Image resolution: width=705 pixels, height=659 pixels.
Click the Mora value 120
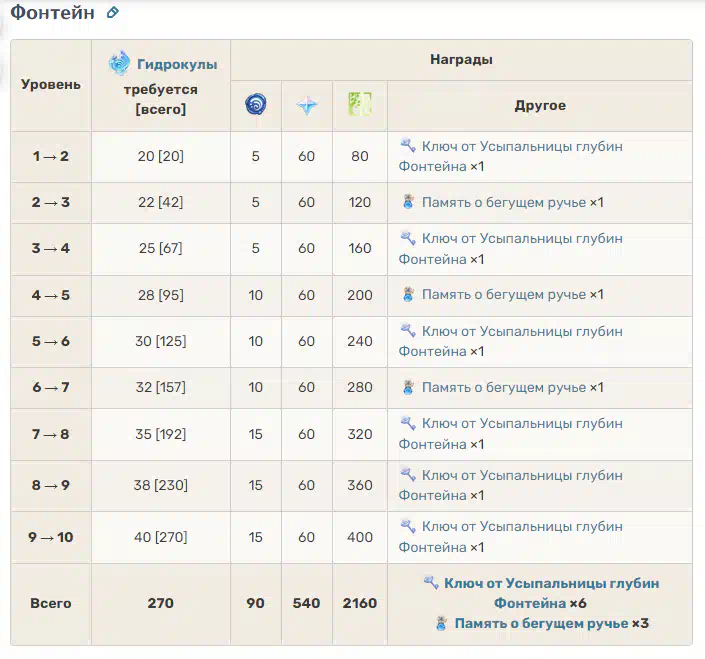pos(360,202)
